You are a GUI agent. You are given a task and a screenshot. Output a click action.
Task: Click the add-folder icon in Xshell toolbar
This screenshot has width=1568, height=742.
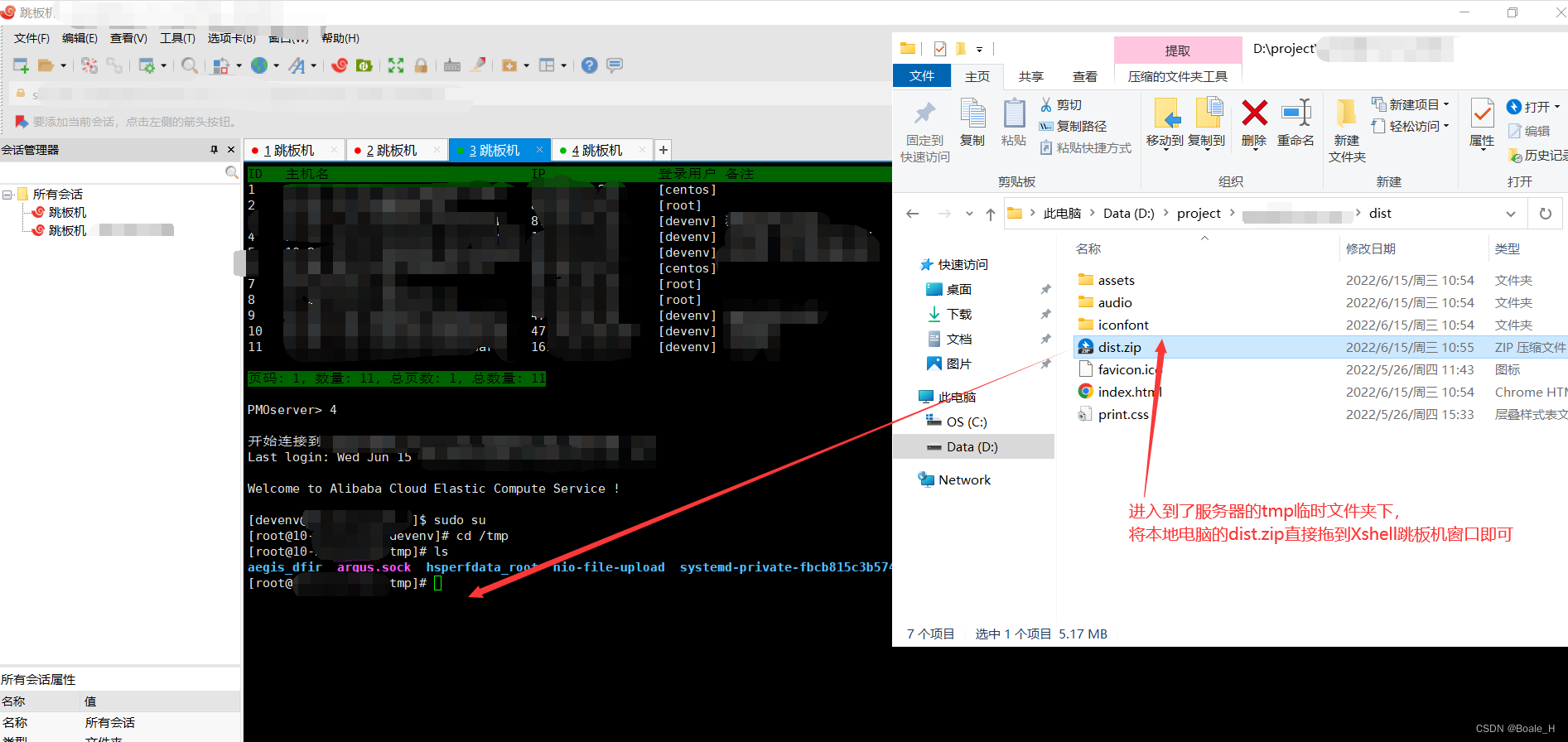point(509,65)
